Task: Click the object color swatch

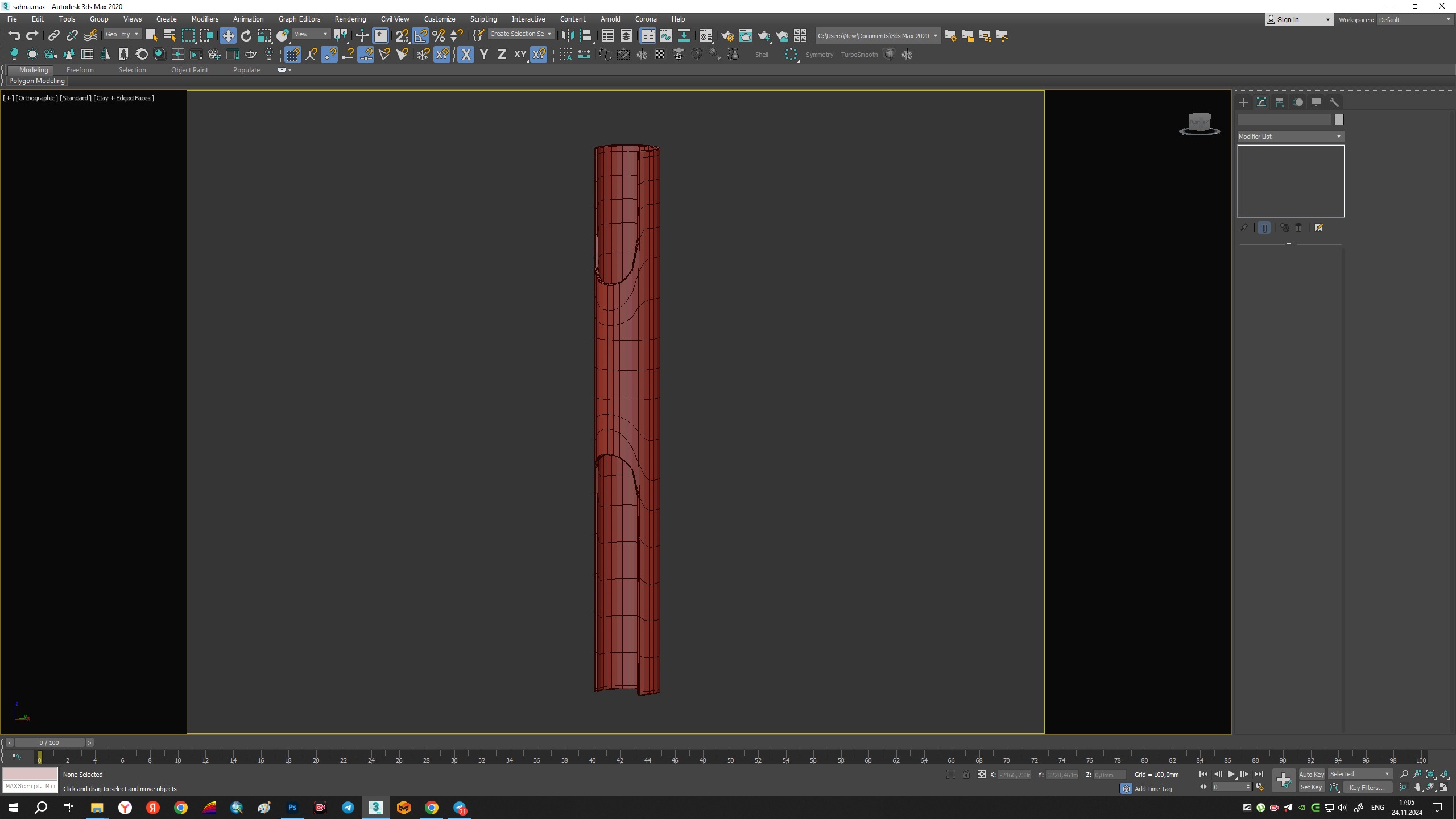Action: tap(1339, 119)
